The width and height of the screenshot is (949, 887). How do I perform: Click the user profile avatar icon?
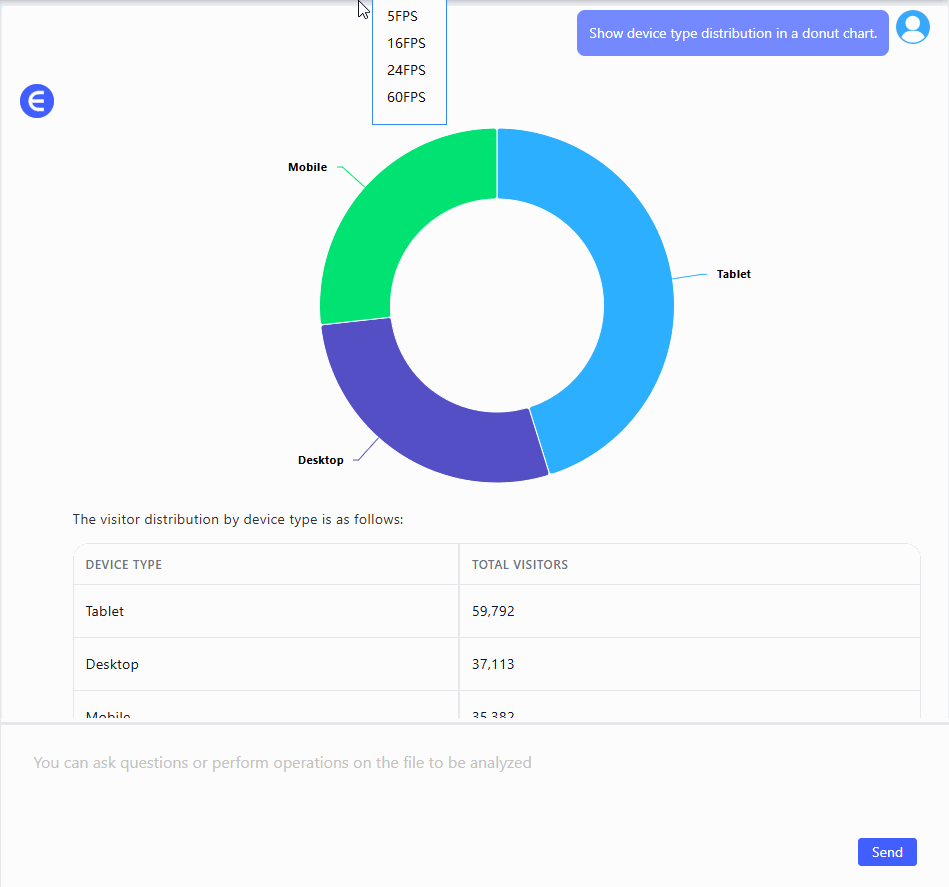pos(912,28)
